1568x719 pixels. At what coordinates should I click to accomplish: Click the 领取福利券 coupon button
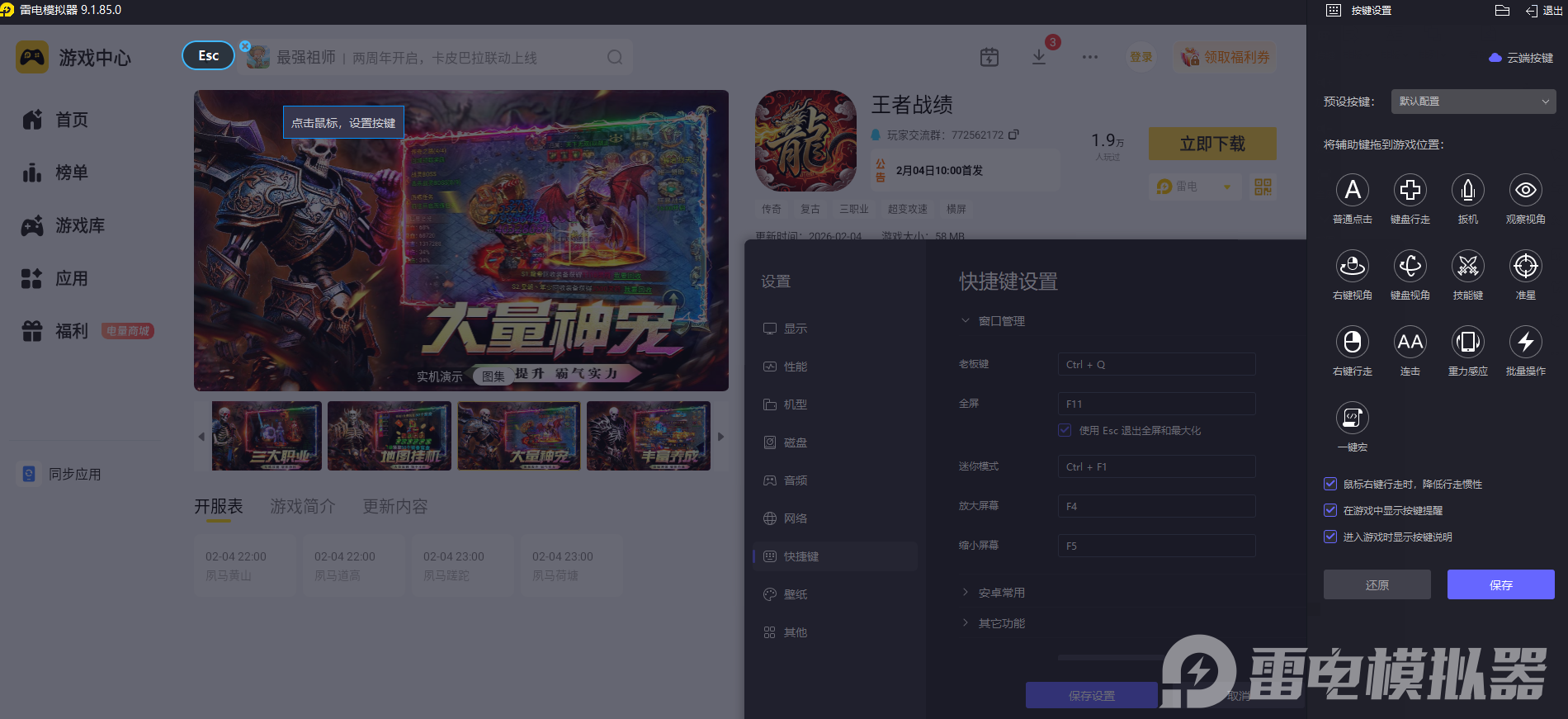(x=1225, y=57)
